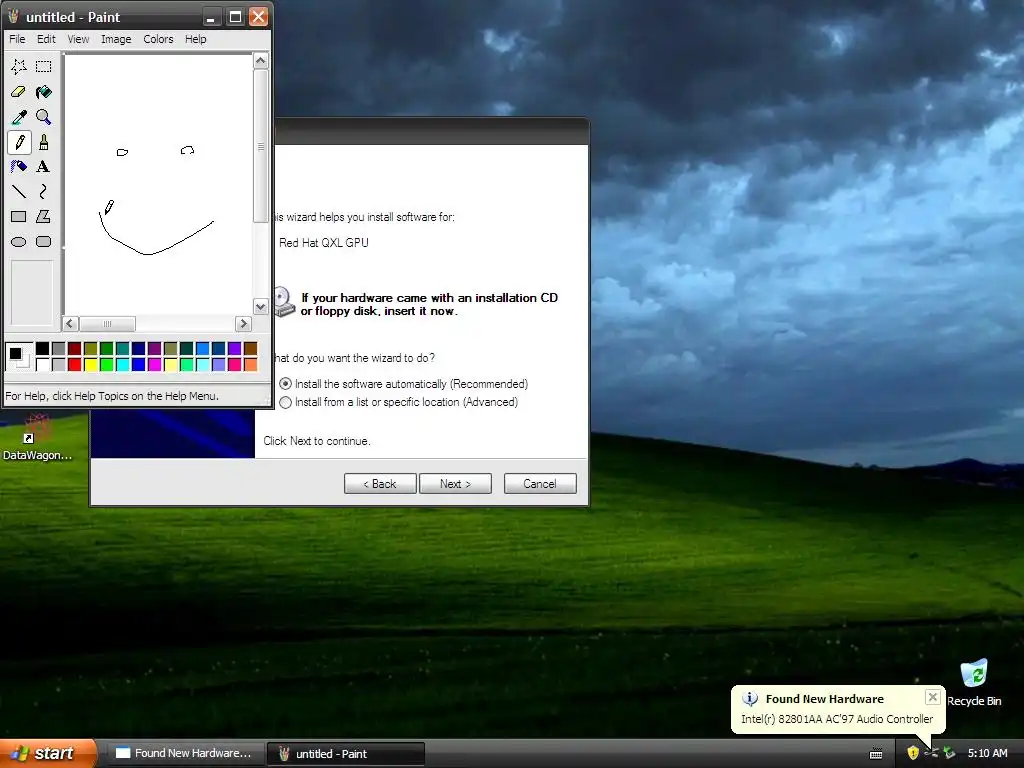1024x768 pixels.
Task: Choose the Brush tool in Paint
Action: click(44, 142)
